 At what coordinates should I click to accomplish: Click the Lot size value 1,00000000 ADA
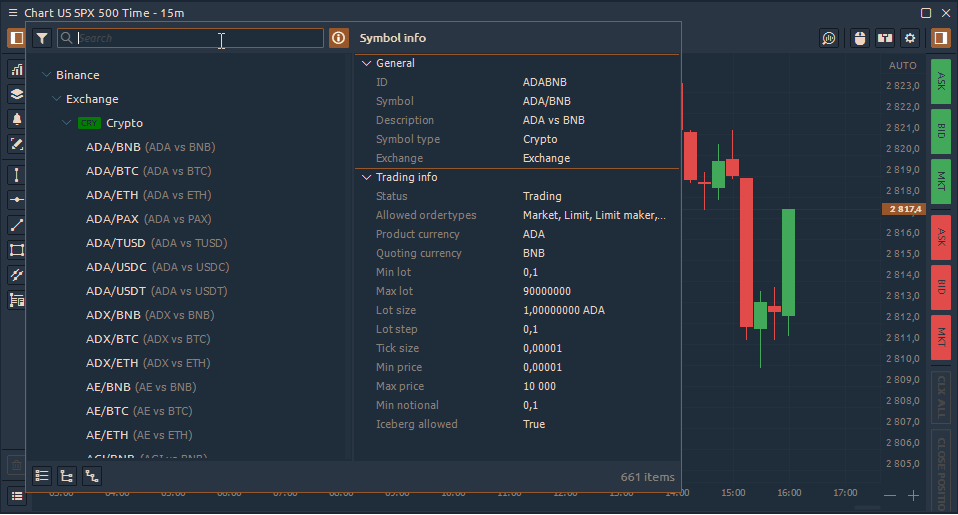[563, 310]
